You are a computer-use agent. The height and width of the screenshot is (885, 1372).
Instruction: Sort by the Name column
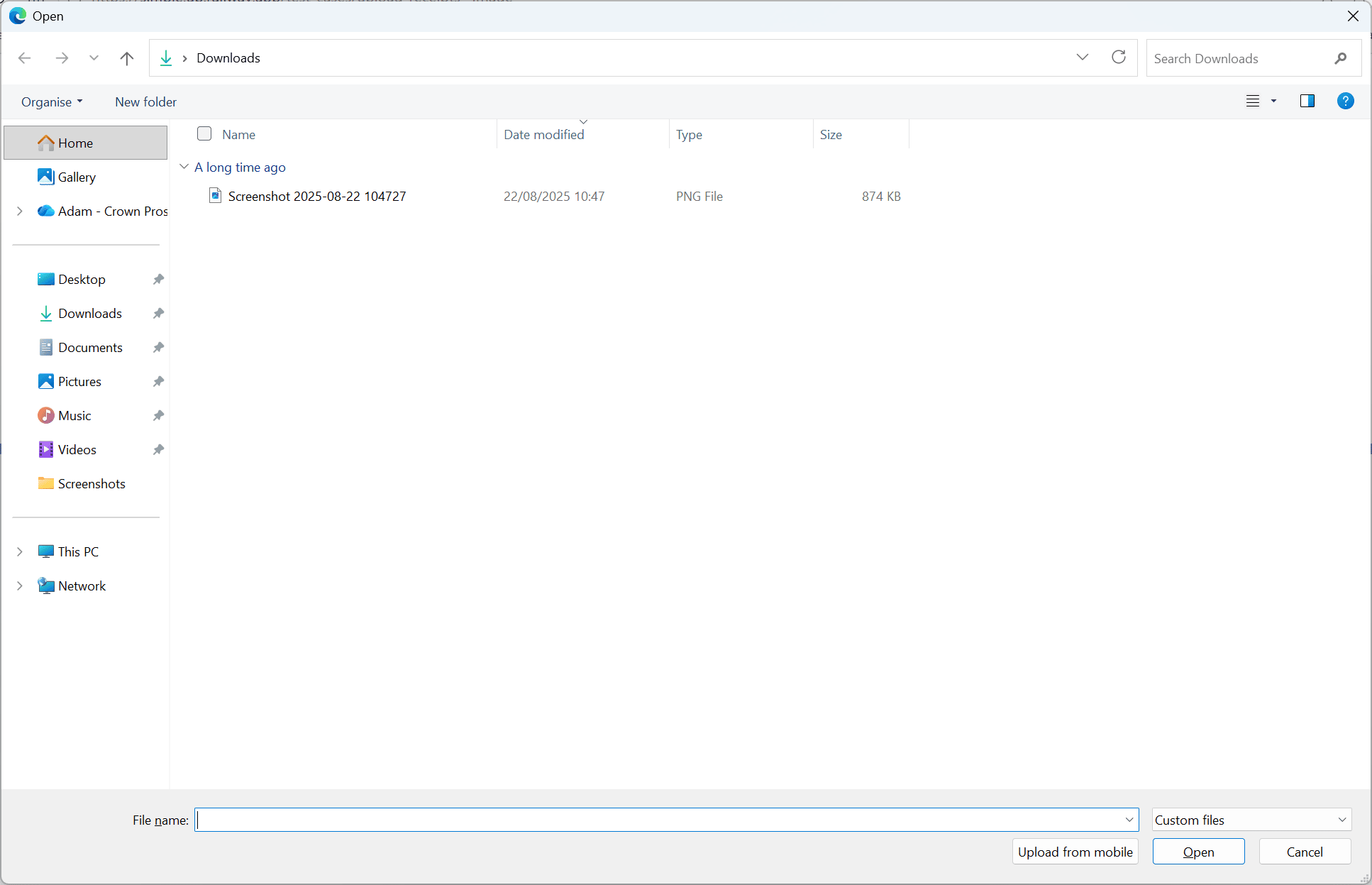tap(238, 134)
